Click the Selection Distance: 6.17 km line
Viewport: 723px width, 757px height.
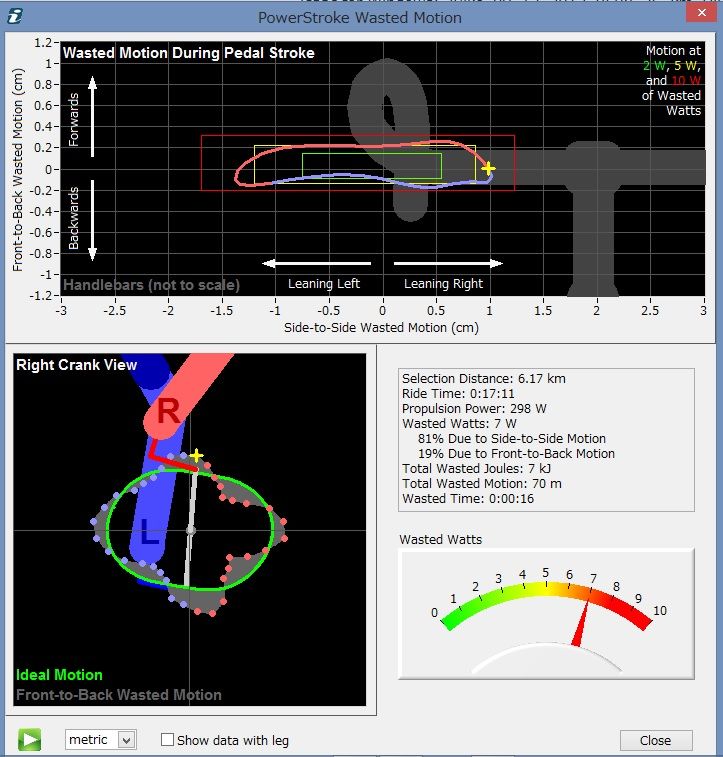(x=484, y=378)
